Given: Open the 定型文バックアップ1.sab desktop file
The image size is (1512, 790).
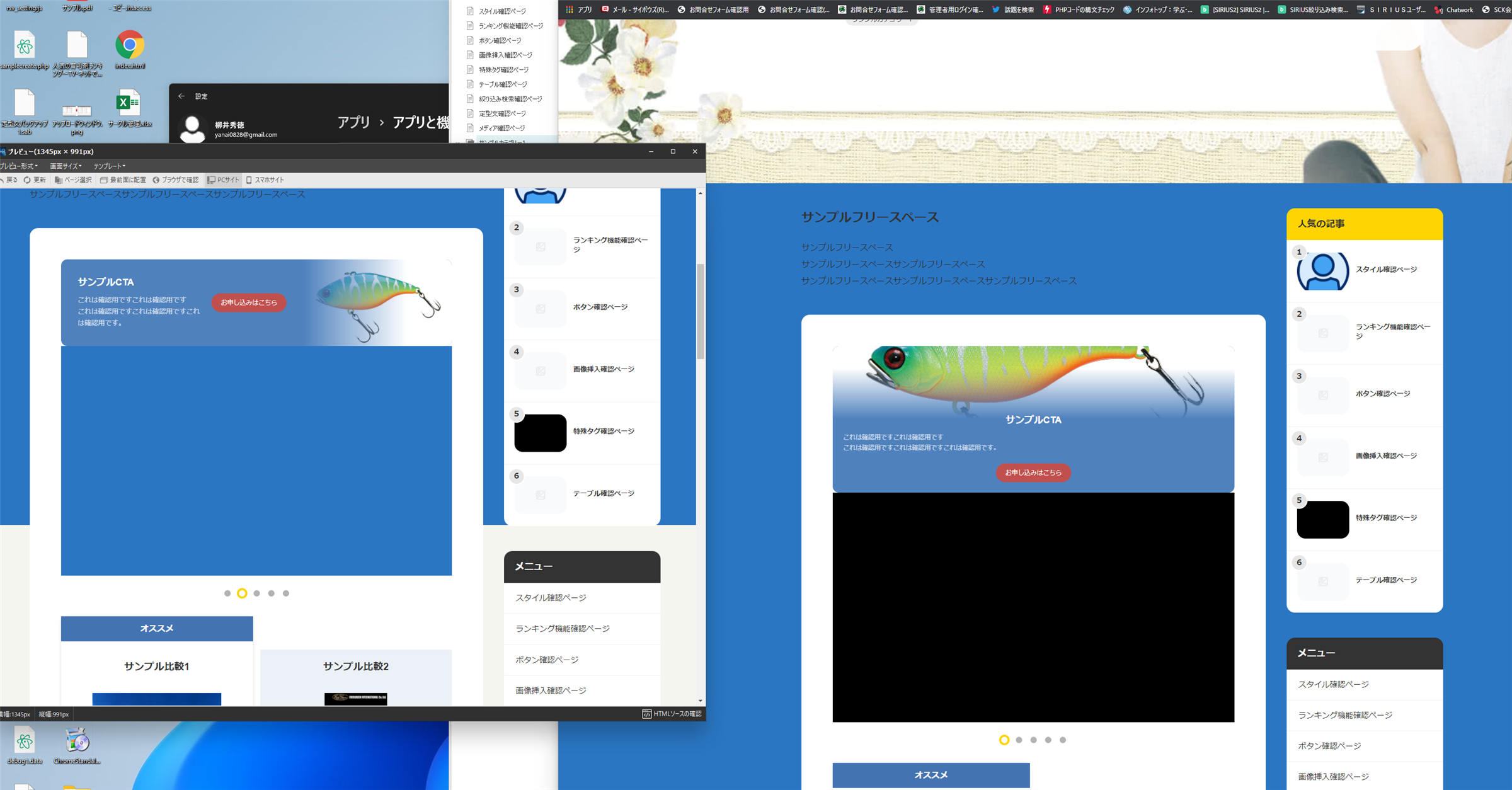Looking at the screenshot, I should [x=25, y=112].
